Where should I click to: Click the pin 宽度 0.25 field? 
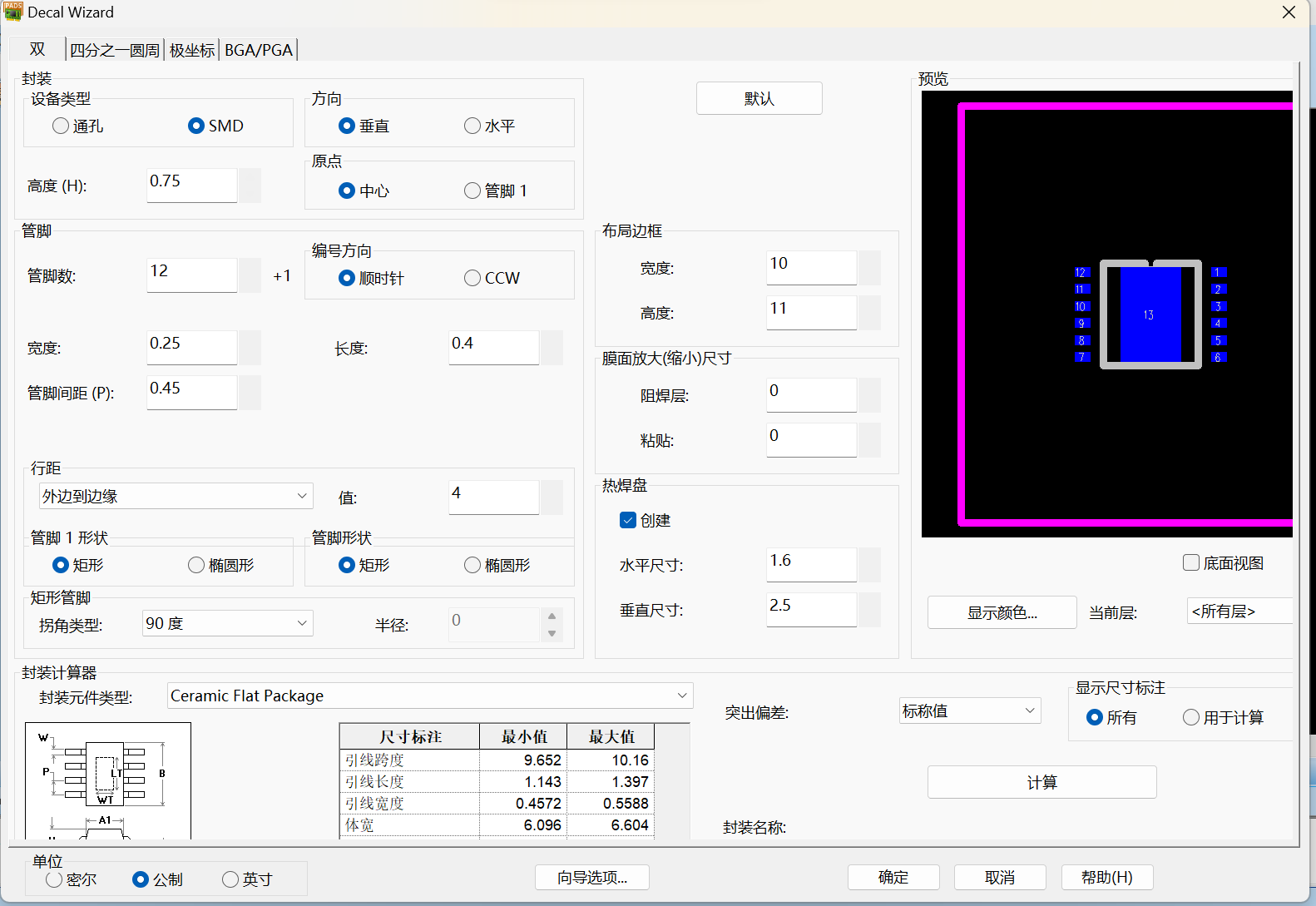(x=192, y=347)
